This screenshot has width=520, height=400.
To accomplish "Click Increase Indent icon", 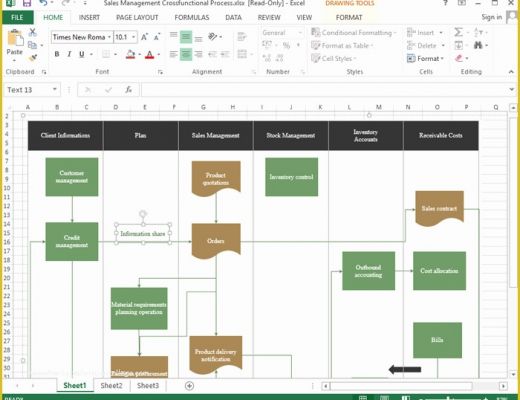I will point(225,54).
